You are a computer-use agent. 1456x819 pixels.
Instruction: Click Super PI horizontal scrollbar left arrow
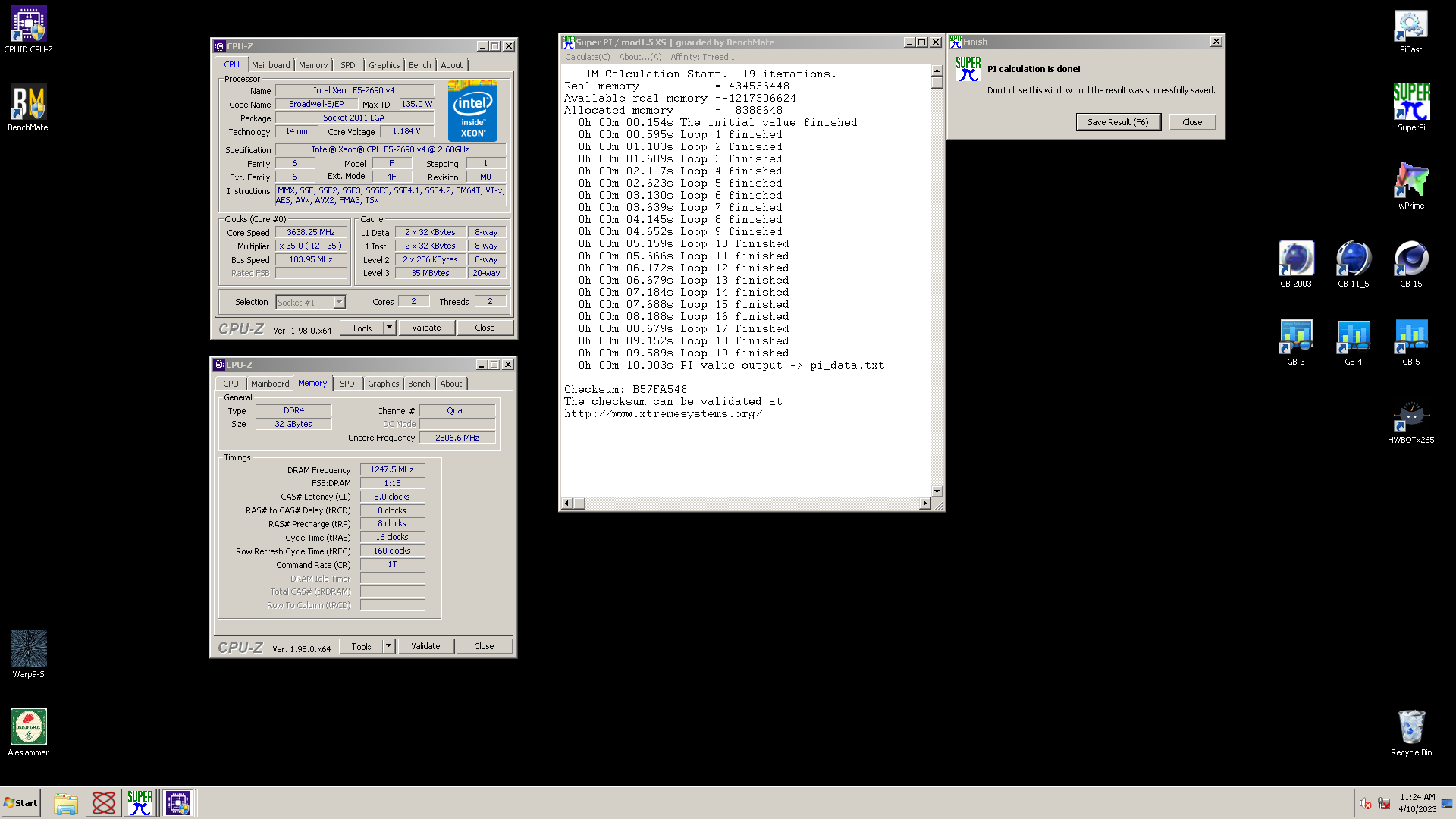566,504
